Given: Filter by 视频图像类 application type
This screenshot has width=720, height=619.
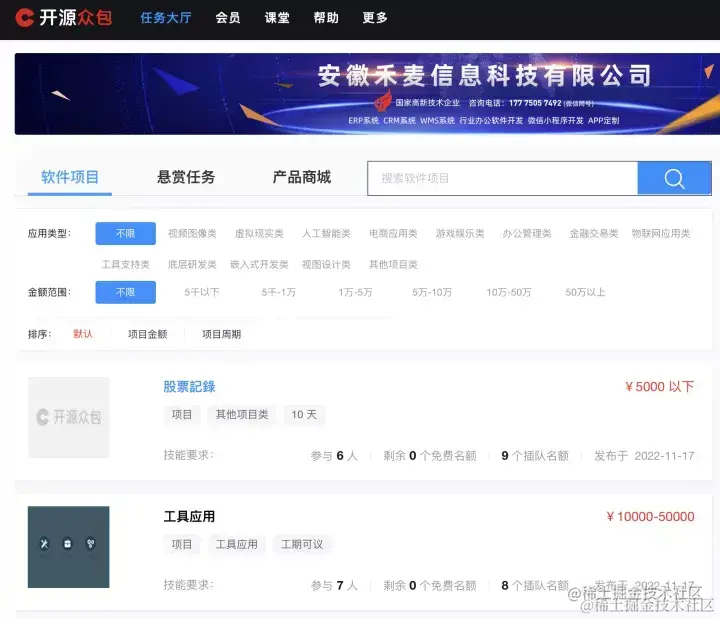Looking at the screenshot, I should click(x=192, y=234).
